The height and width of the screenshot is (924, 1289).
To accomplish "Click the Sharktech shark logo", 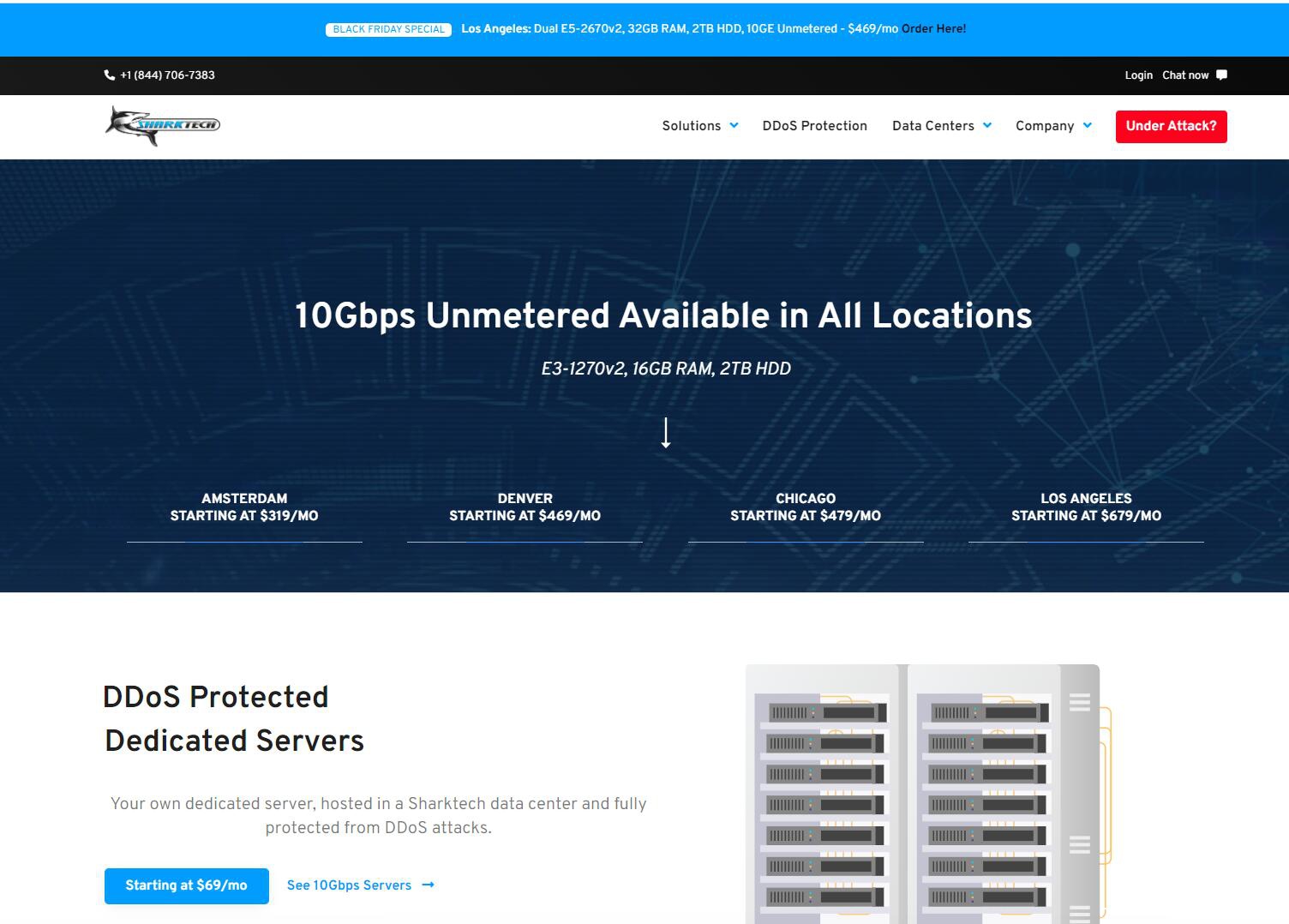I will coord(161,125).
